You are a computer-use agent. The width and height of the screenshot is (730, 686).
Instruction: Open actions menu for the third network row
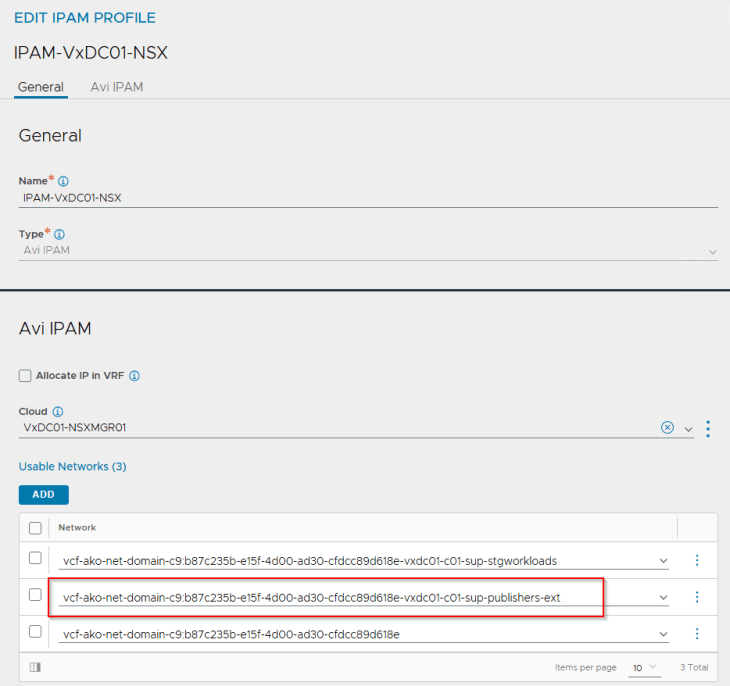(697, 633)
